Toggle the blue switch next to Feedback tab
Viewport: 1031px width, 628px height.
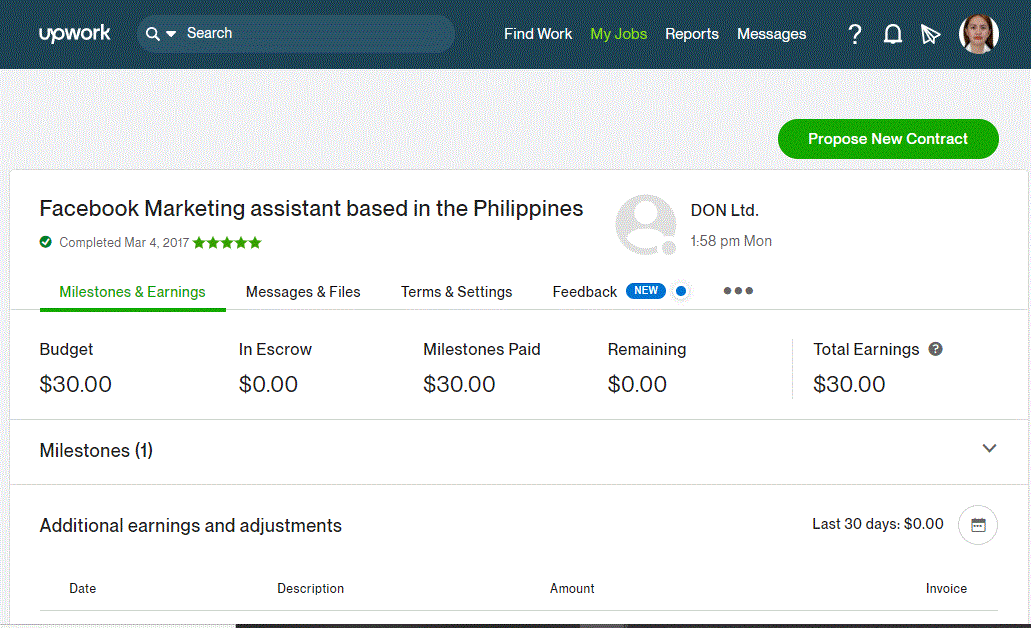click(681, 291)
